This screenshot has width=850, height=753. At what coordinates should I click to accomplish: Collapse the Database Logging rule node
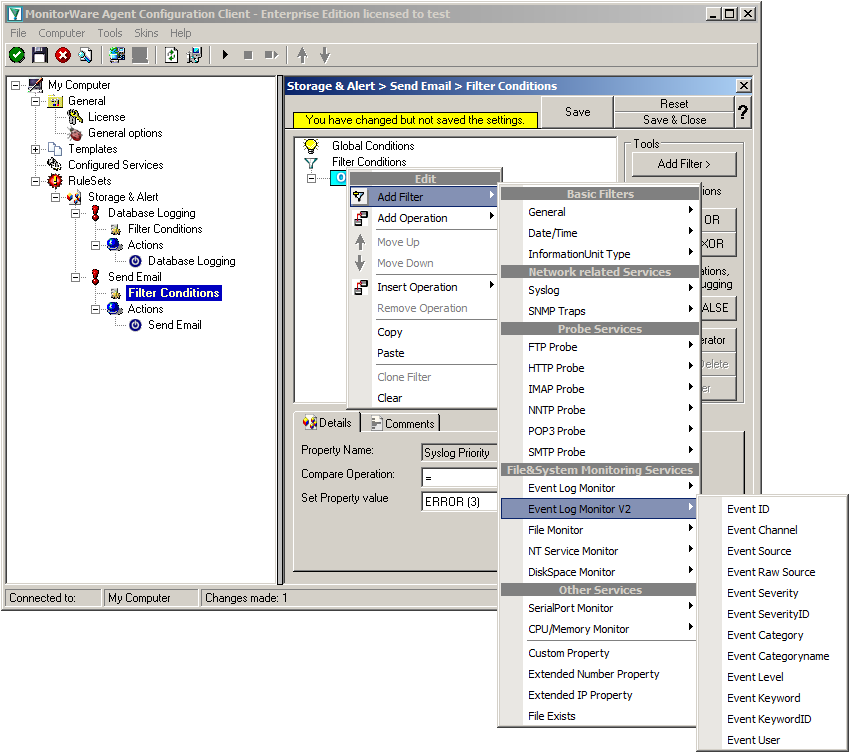(75, 213)
